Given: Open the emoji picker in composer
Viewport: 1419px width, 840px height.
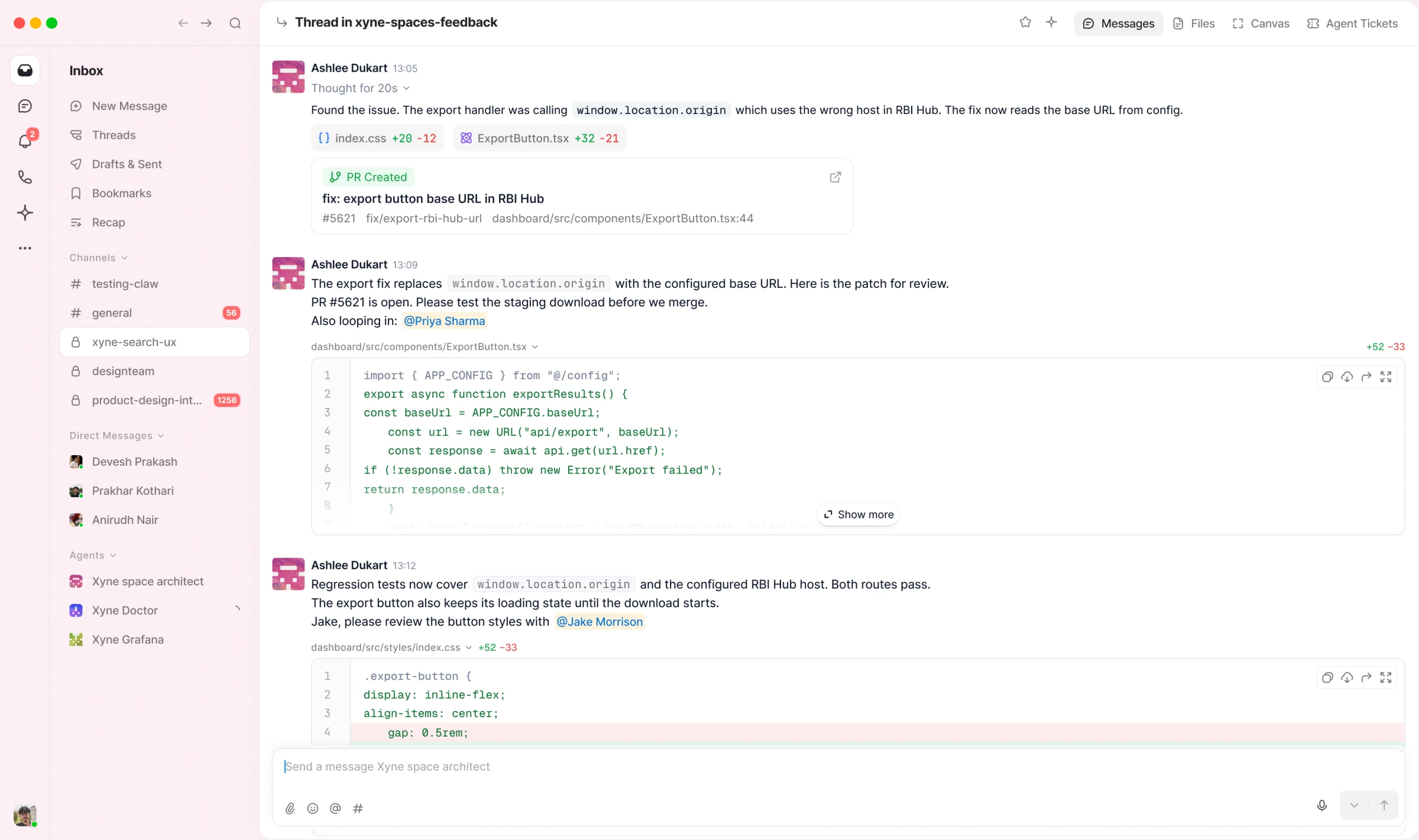Looking at the screenshot, I should [x=313, y=808].
